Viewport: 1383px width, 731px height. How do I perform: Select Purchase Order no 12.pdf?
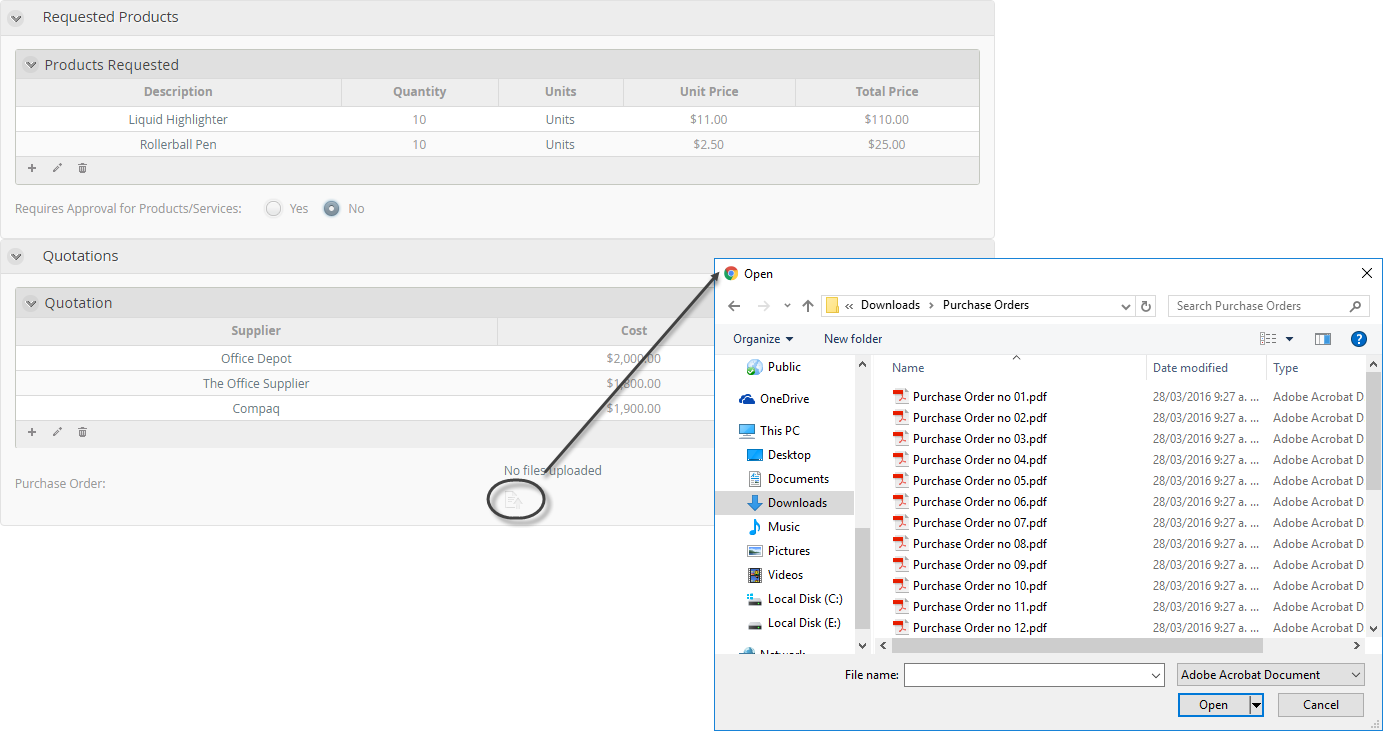(969, 628)
